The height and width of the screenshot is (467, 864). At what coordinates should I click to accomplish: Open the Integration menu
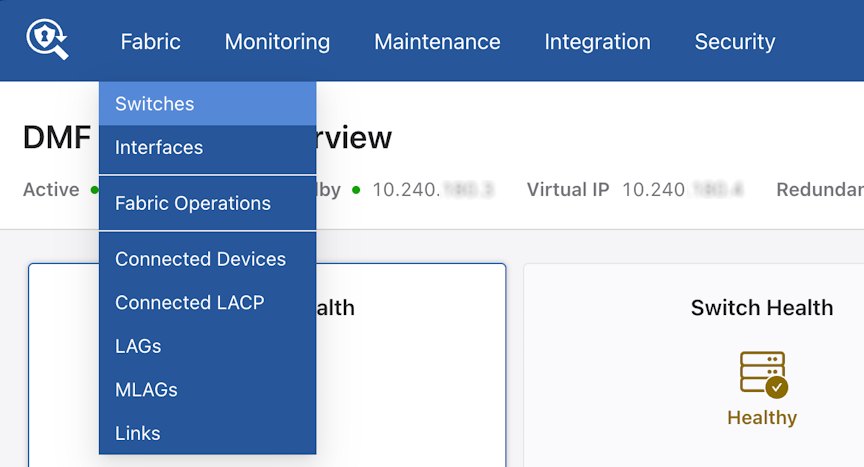click(597, 42)
